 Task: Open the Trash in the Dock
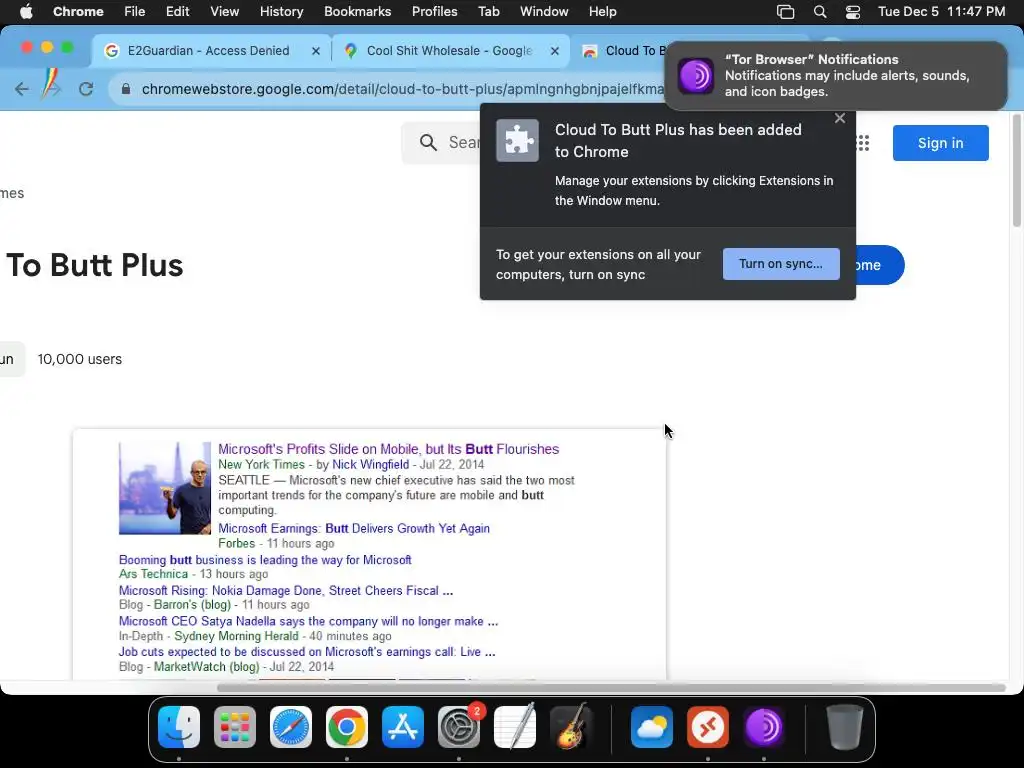tap(845, 727)
